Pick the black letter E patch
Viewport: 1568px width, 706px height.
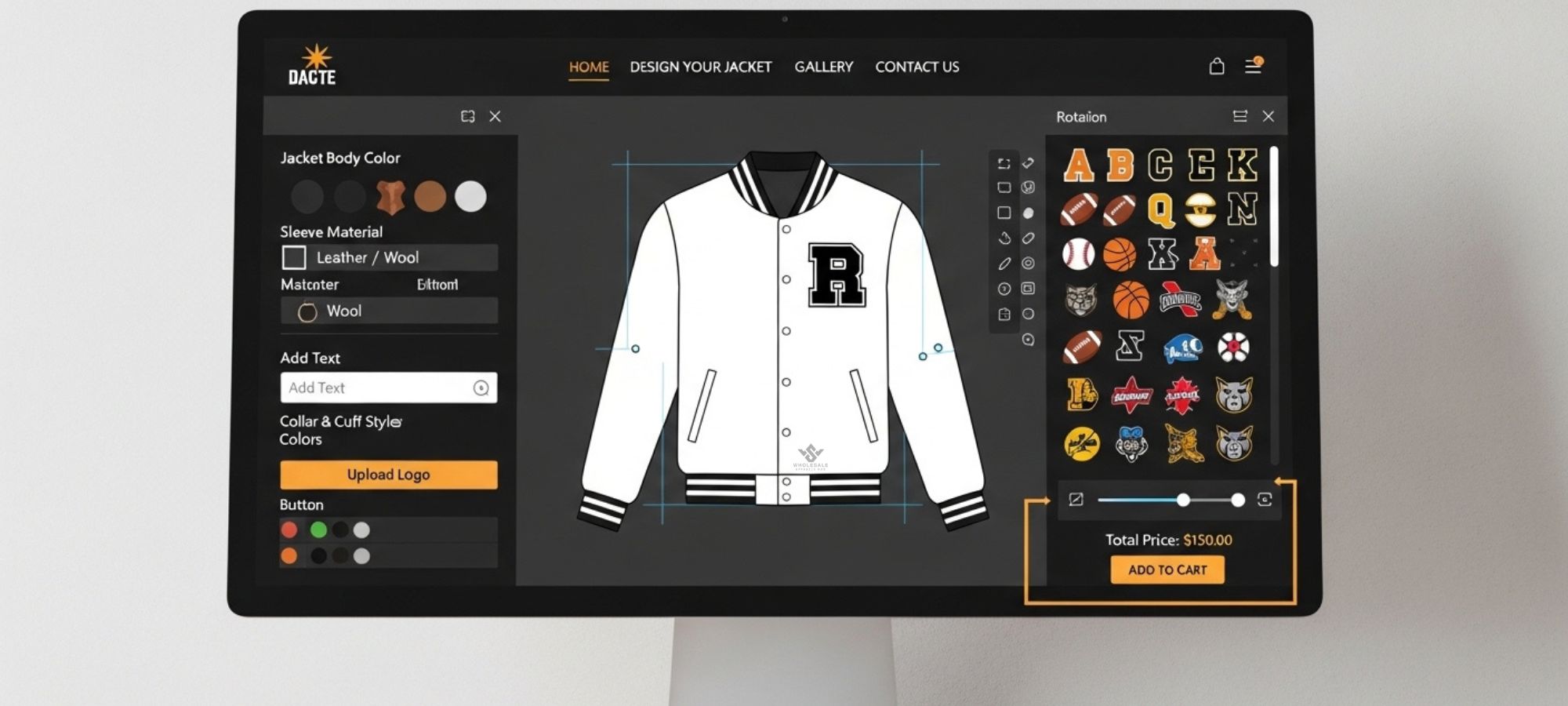1201,166
